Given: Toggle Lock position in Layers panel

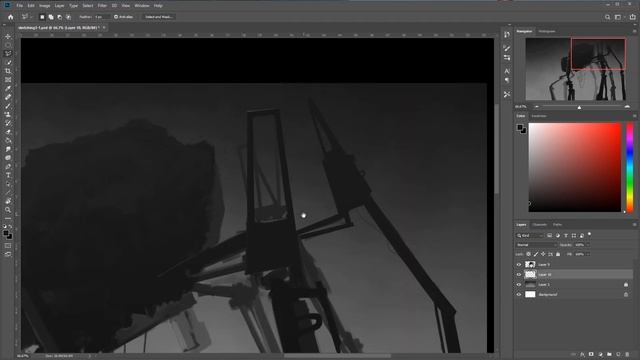Looking at the screenshot, I should tap(543, 254).
